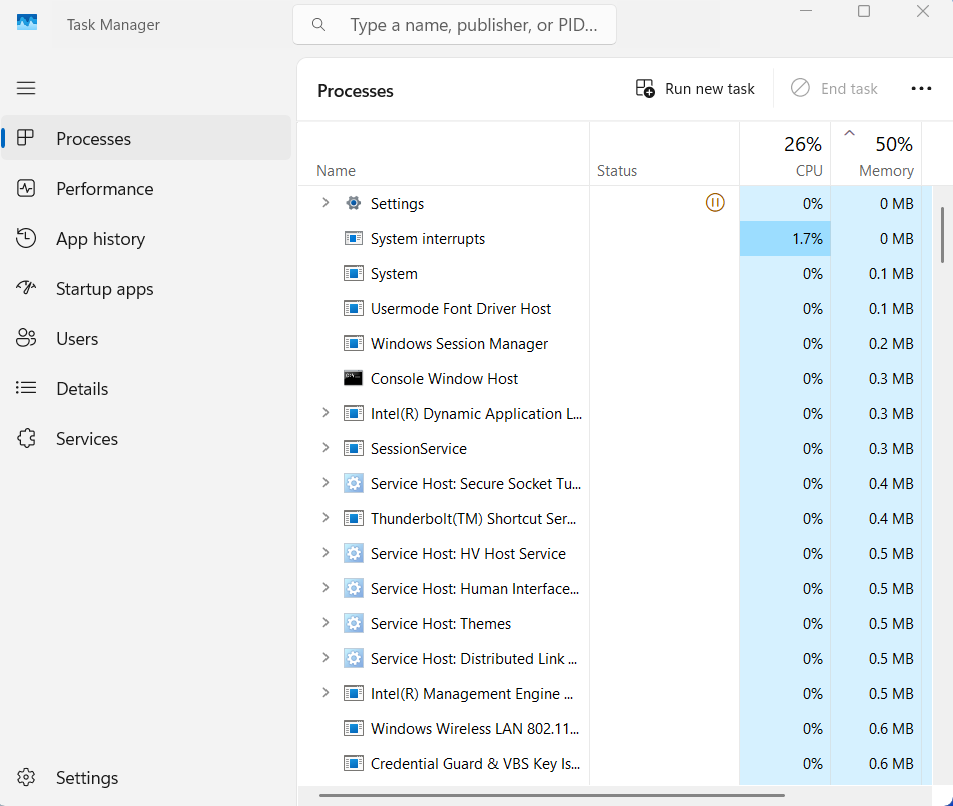Expand the SessionService process row

(x=325, y=448)
